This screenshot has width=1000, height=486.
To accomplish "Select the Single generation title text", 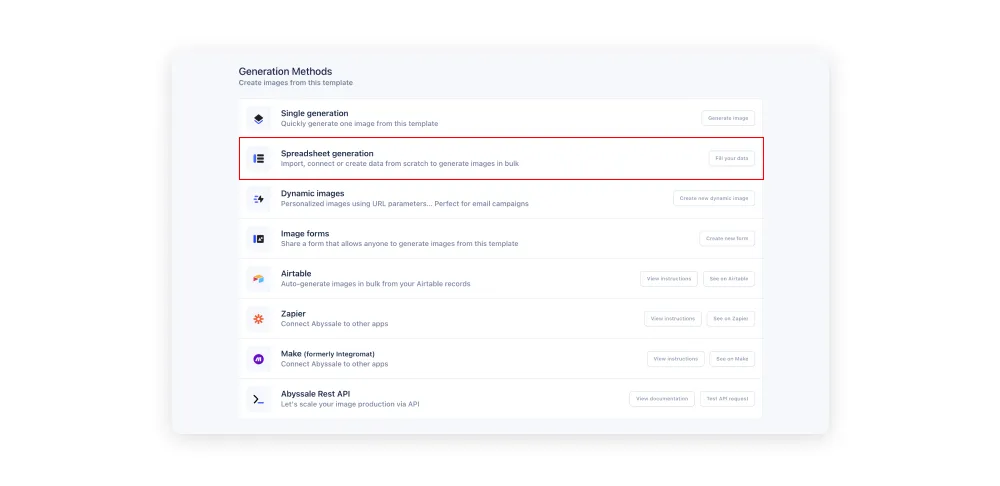I will (314, 114).
